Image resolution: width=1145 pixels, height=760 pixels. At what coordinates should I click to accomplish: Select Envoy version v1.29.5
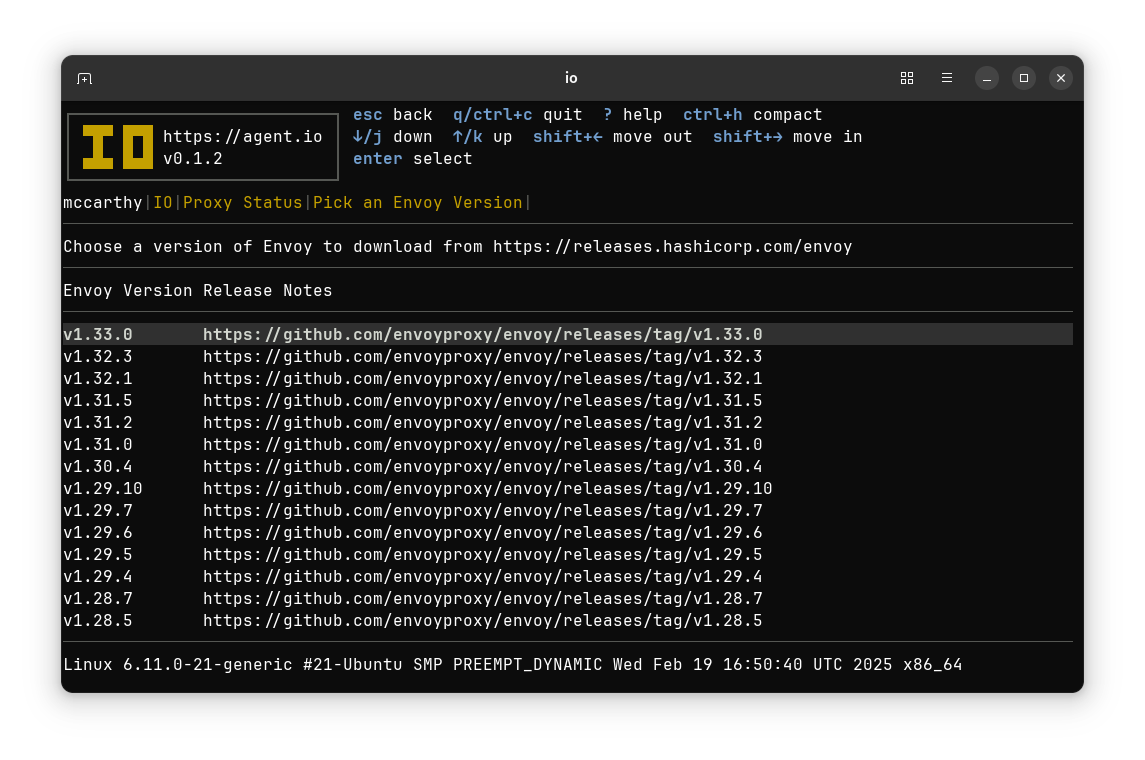coord(98,555)
